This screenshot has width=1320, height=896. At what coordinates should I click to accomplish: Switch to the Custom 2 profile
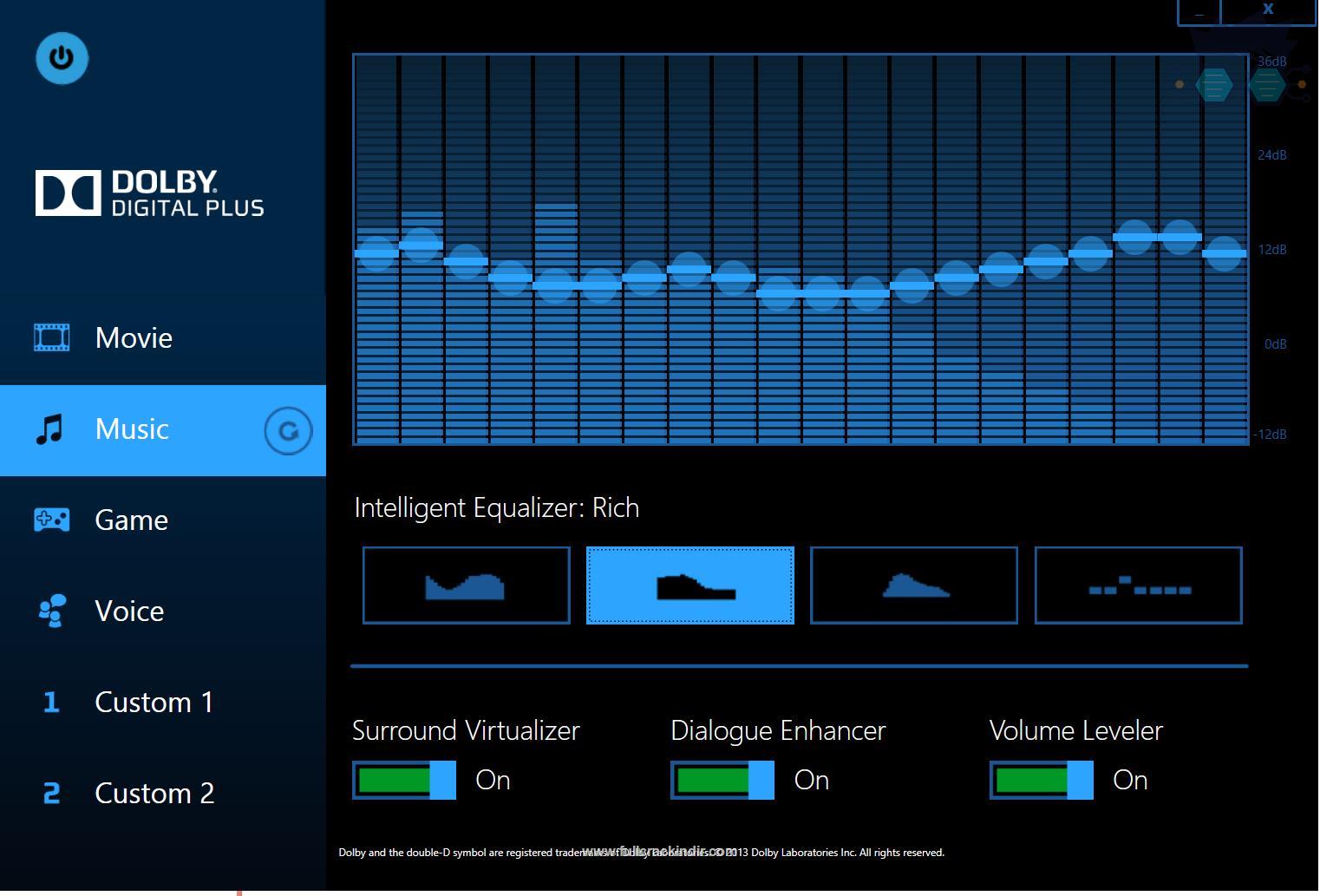tap(163, 793)
